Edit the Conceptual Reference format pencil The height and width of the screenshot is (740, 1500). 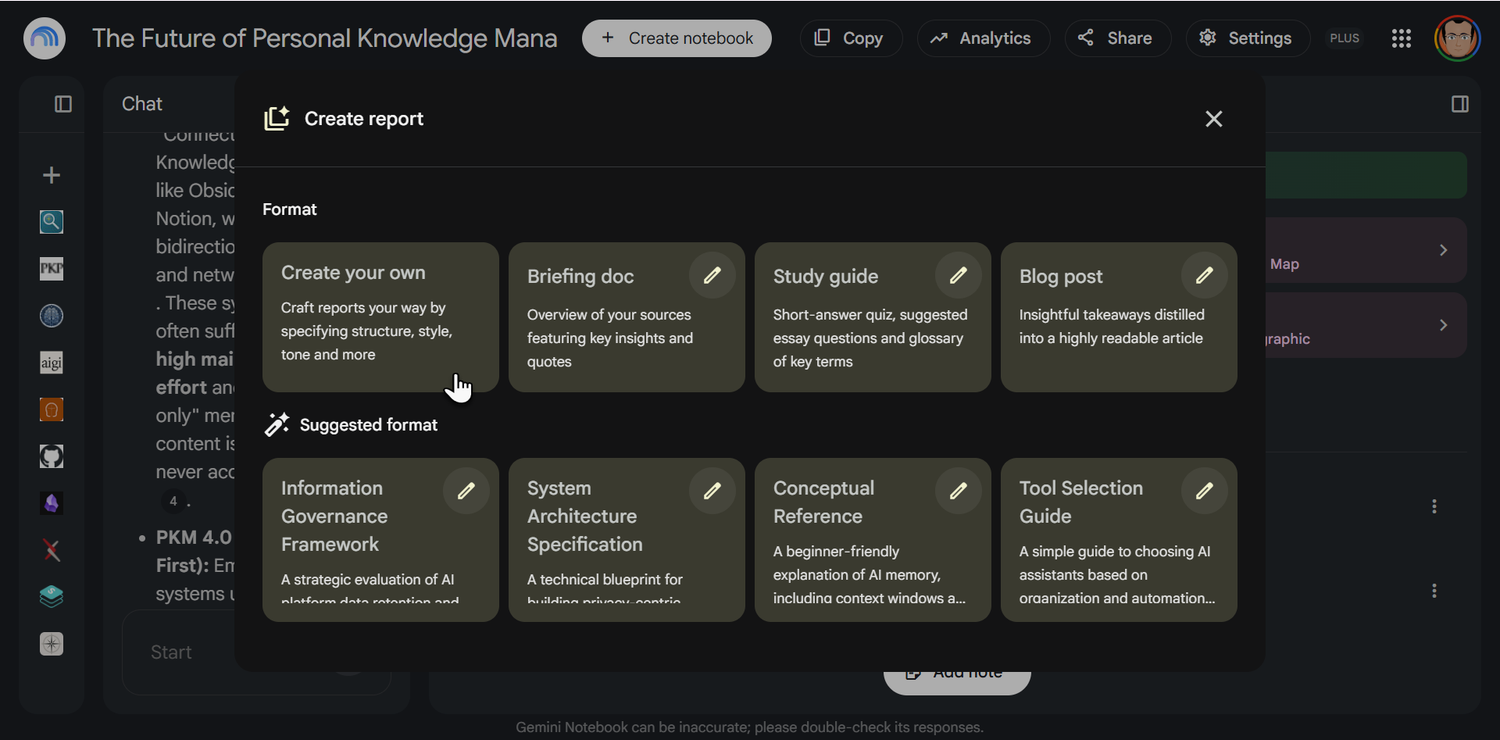(958, 491)
